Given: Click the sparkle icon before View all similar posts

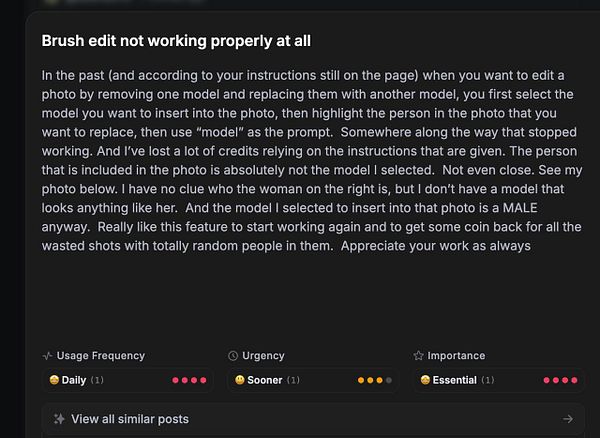Looking at the screenshot, I should coord(59,419).
